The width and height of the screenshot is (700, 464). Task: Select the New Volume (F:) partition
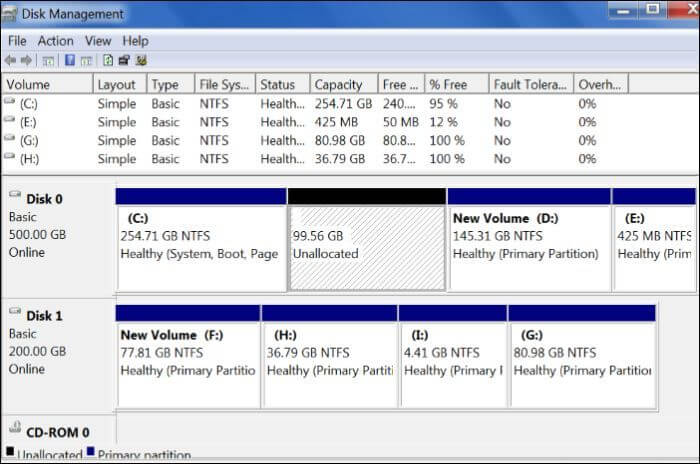coord(188,362)
